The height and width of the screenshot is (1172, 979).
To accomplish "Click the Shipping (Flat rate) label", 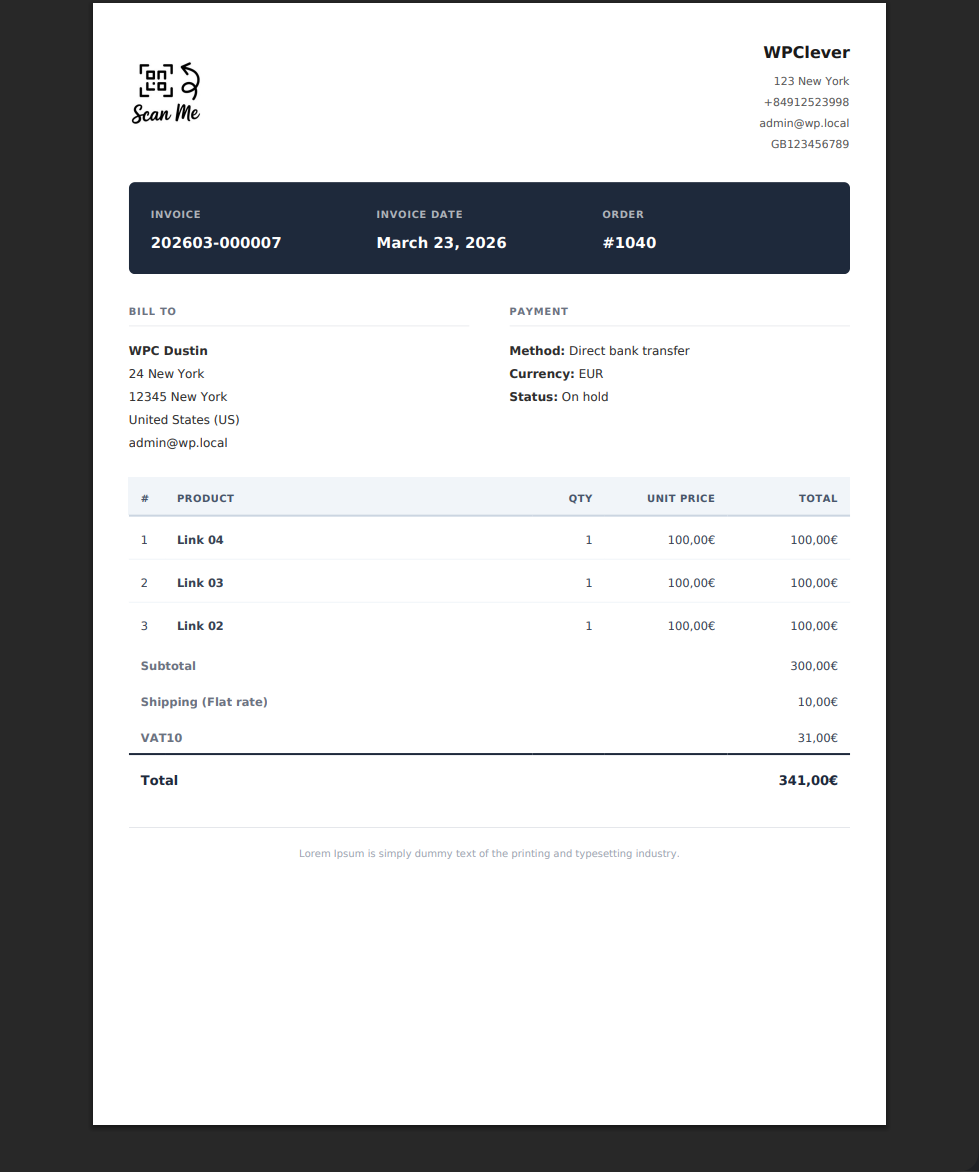I will (x=204, y=702).
